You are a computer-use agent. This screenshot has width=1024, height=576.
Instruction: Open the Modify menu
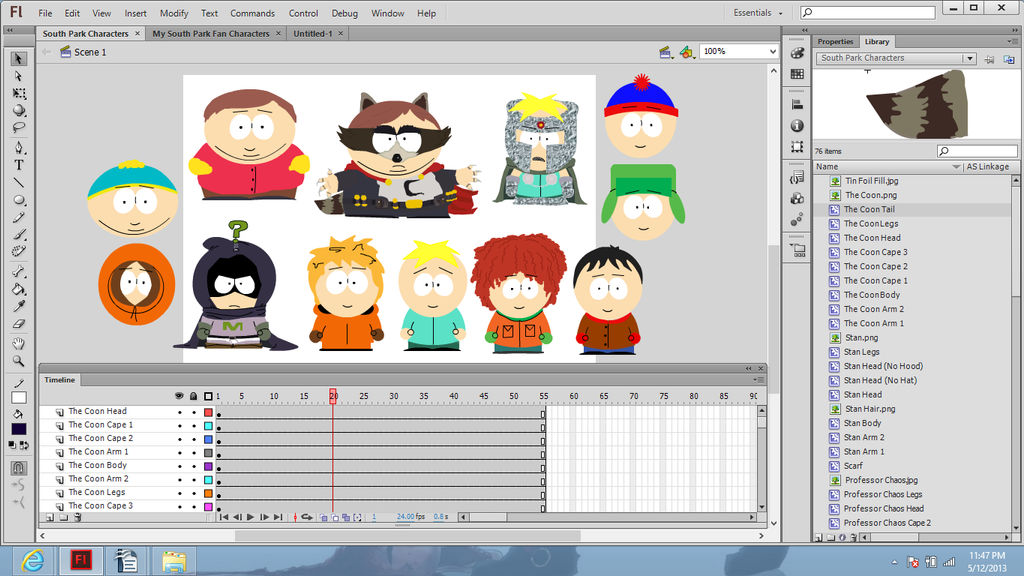(x=174, y=13)
